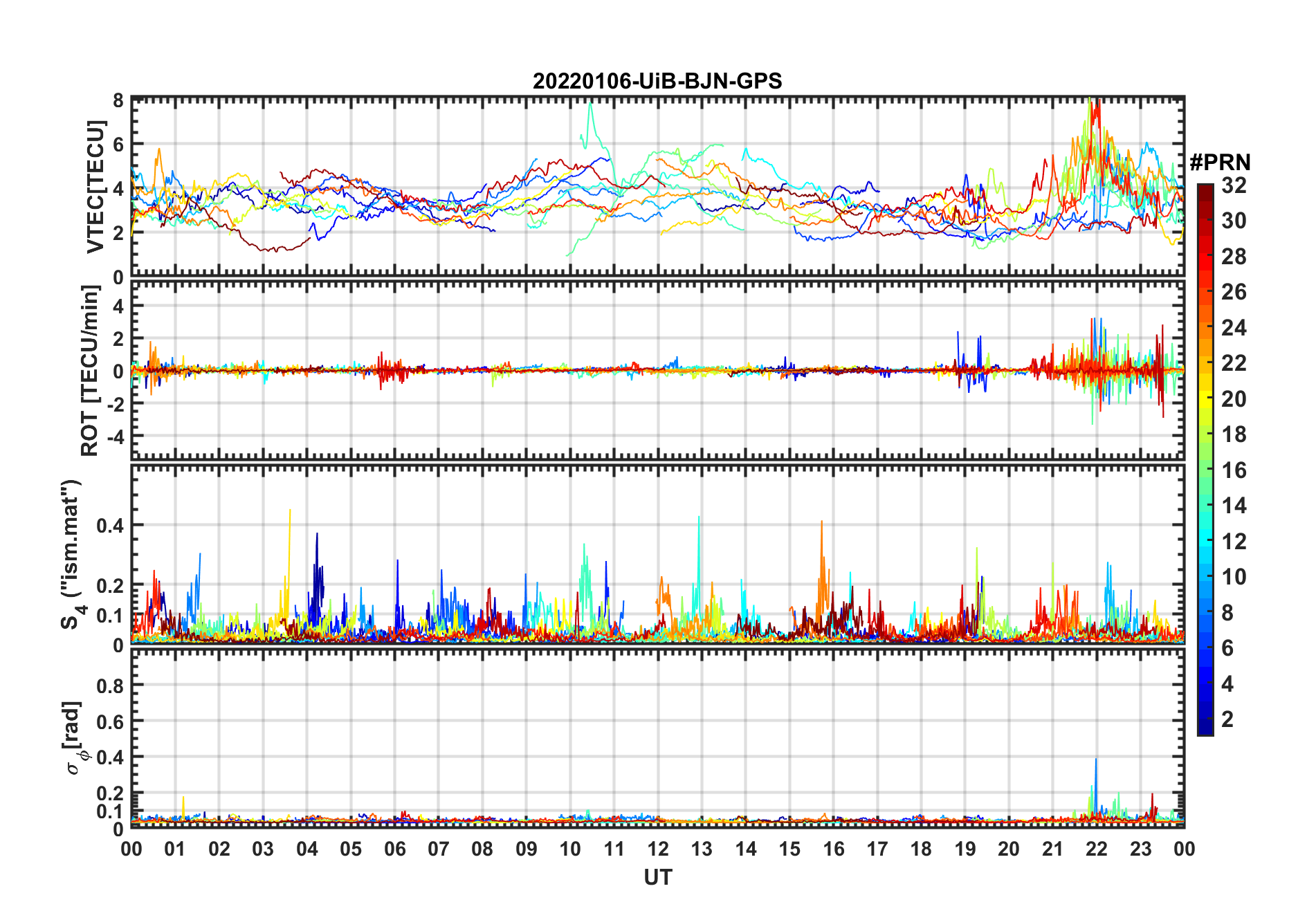Click colorbar tick label 14
The image size is (1316, 920).
click(1234, 506)
